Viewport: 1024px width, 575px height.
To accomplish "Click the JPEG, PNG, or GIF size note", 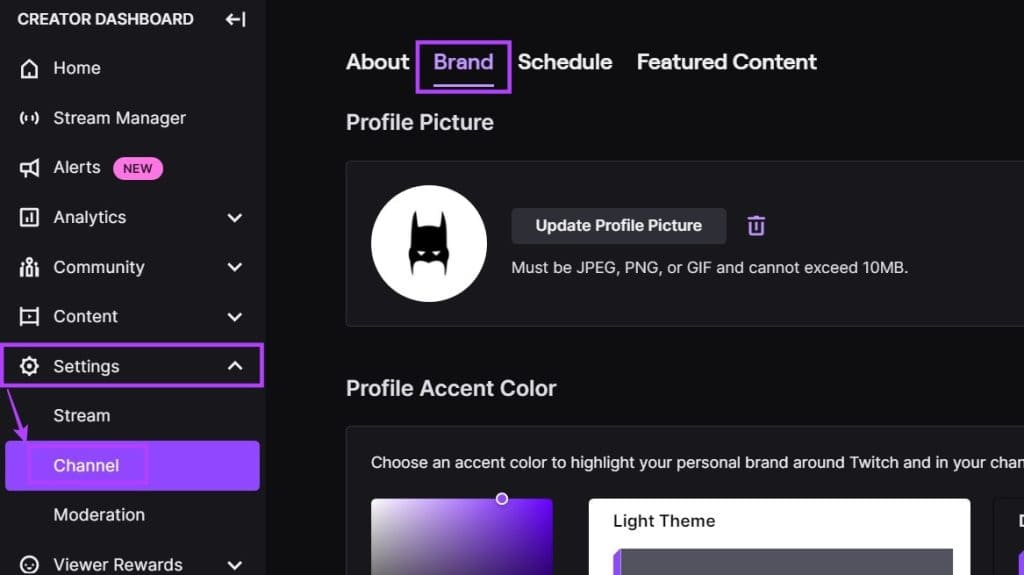I will [x=709, y=268].
